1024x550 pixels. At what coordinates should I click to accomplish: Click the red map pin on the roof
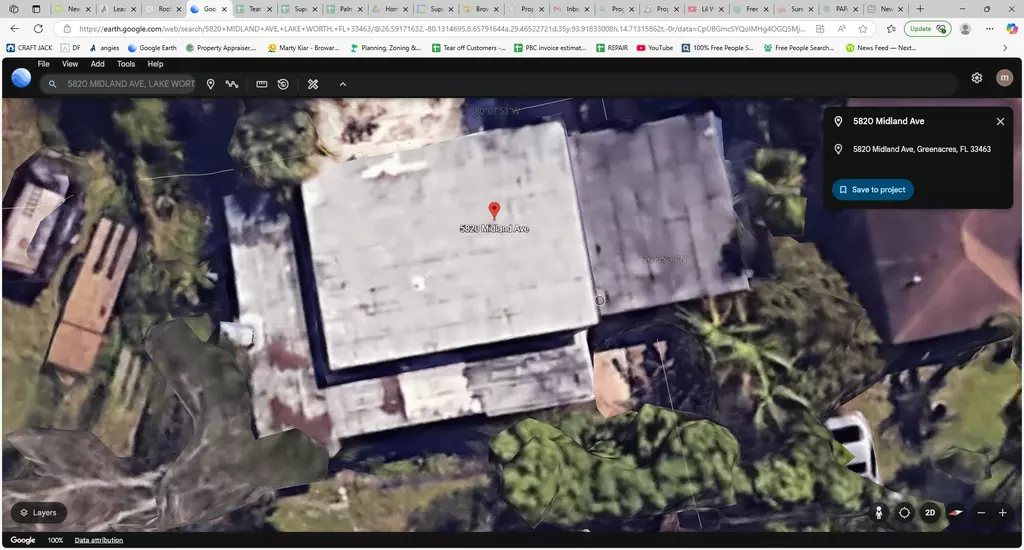click(x=494, y=210)
